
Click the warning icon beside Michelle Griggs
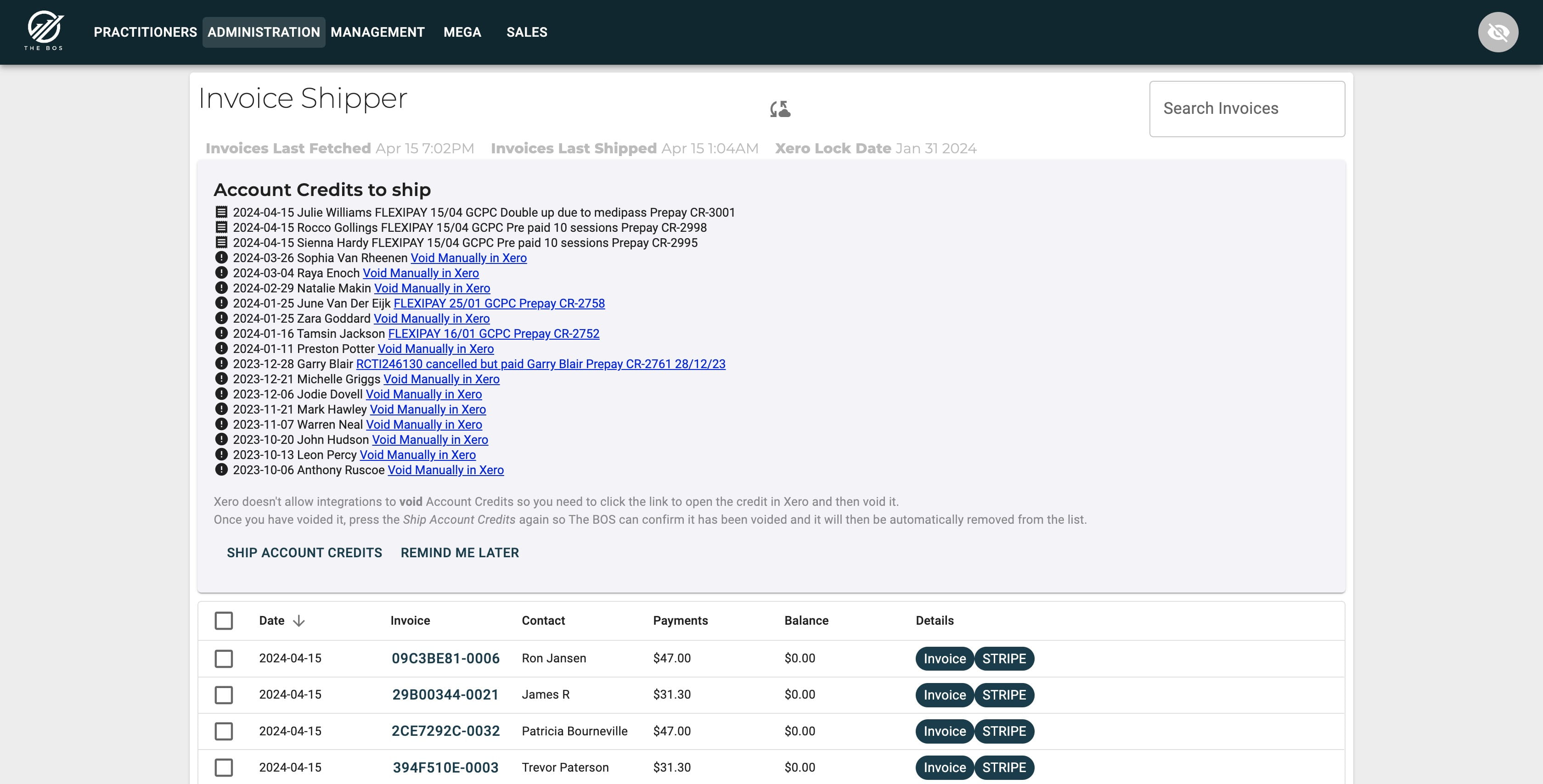pos(221,379)
